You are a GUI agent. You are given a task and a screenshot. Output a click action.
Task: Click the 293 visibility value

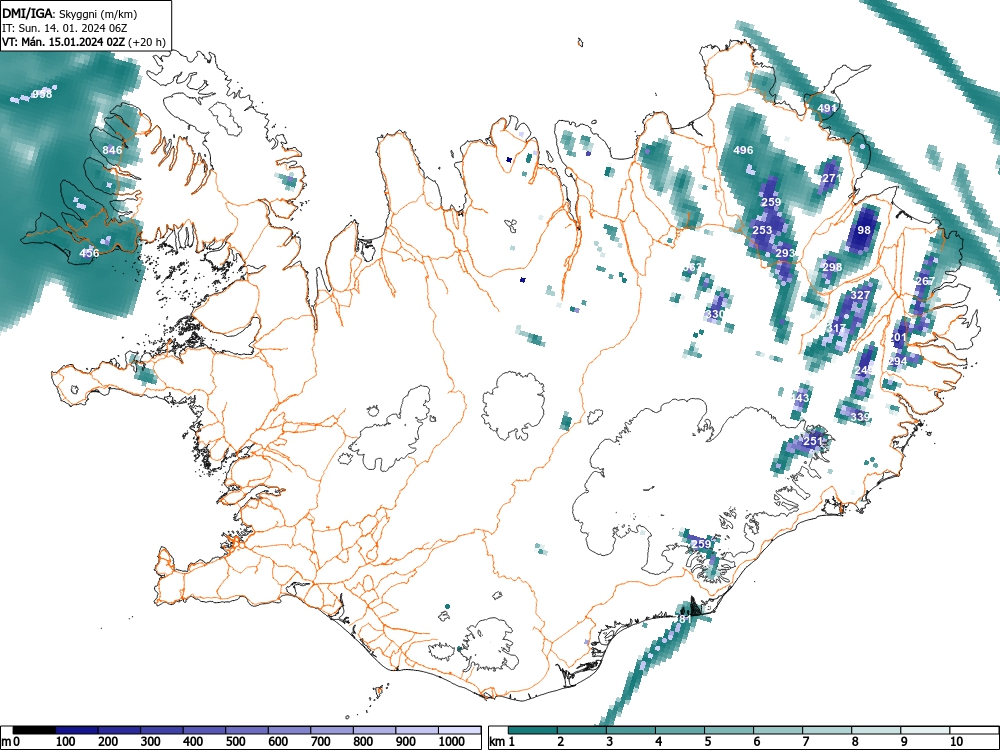785,253
